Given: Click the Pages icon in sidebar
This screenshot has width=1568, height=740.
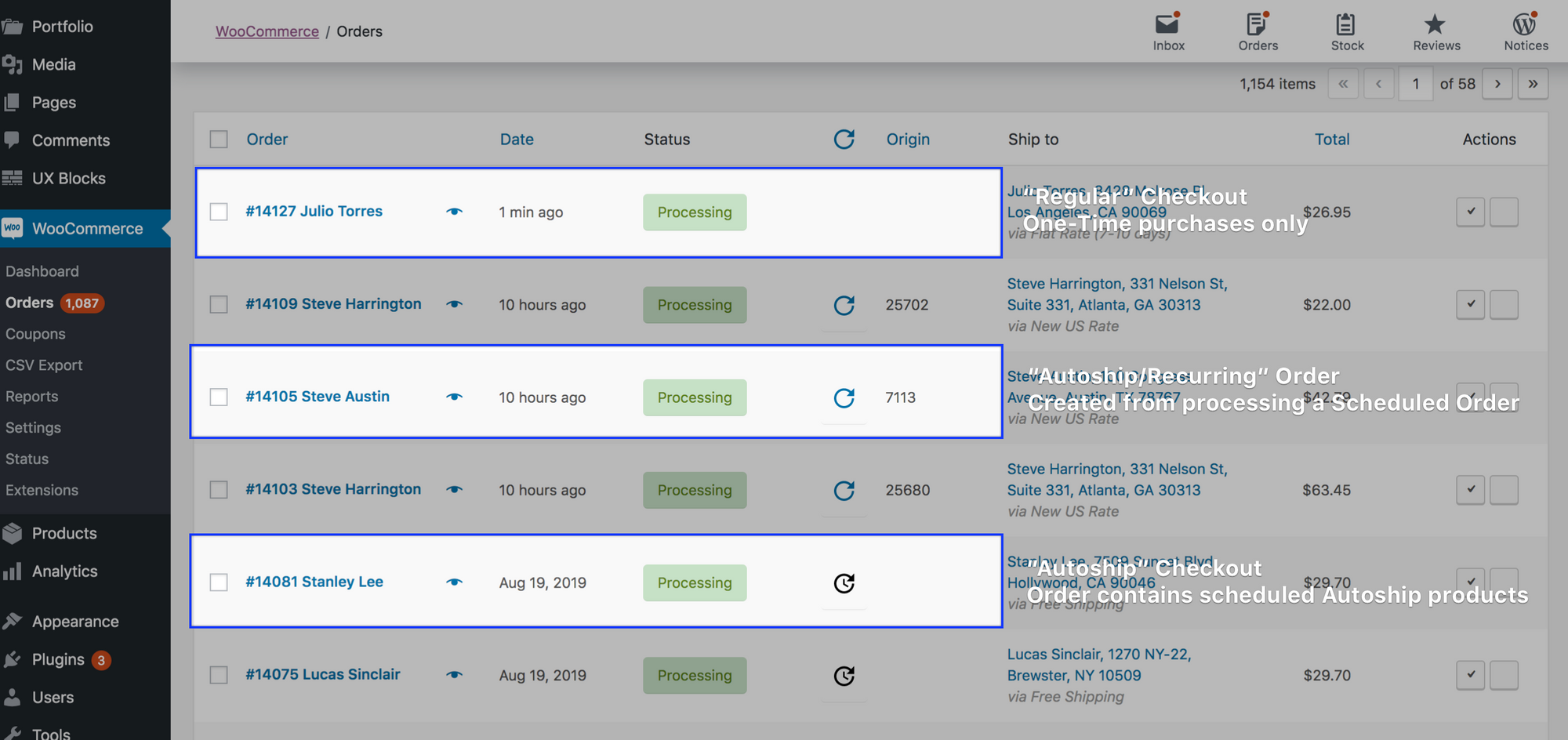Looking at the screenshot, I should (x=12, y=102).
